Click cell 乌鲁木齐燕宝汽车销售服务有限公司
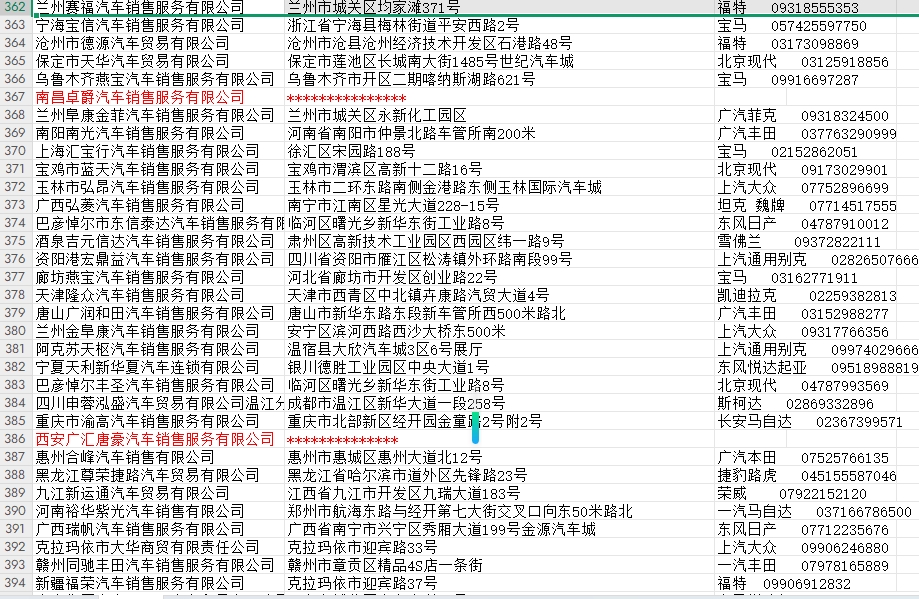Viewport: 919px width, 599px height. (155, 80)
